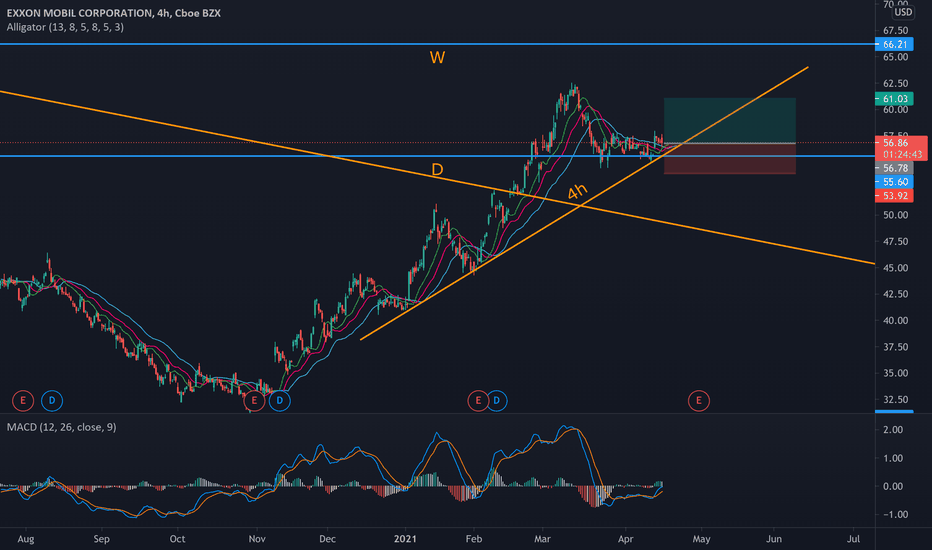The height and width of the screenshot is (550, 932).
Task: Click the green 61.03 target price label
Action: pyautogui.click(x=894, y=99)
